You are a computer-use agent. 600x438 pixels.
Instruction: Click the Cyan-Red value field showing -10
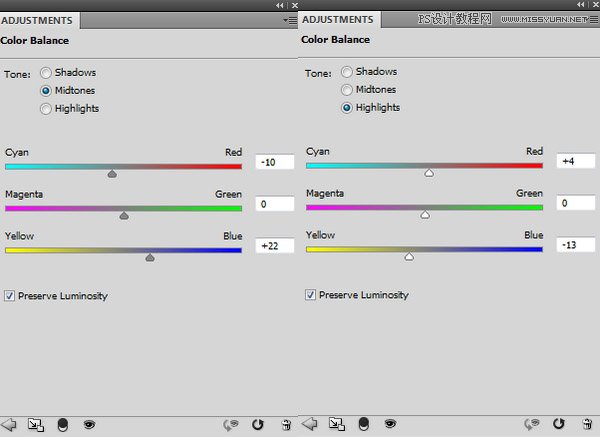(x=273, y=162)
